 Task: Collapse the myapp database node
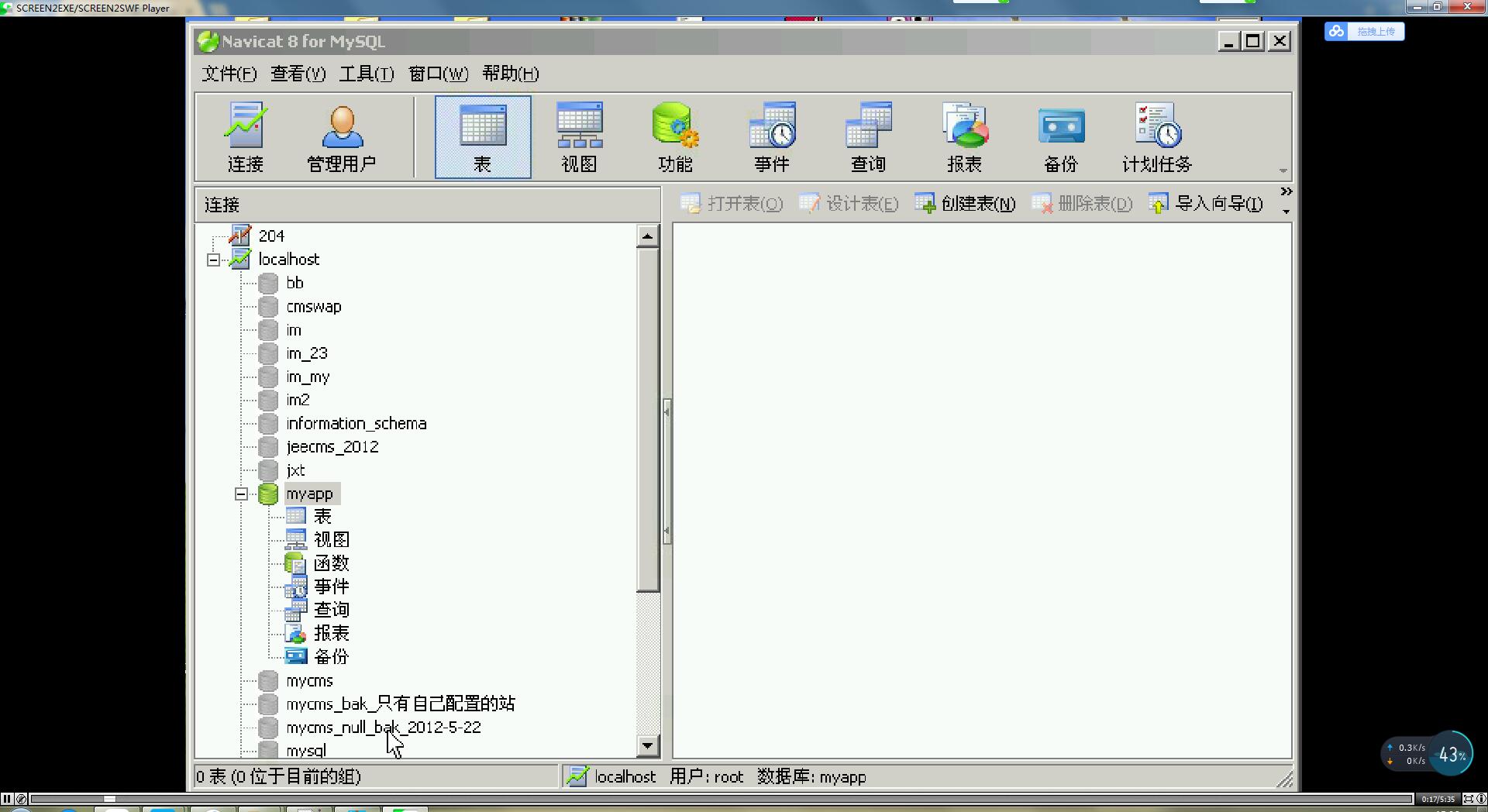click(x=241, y=494)
